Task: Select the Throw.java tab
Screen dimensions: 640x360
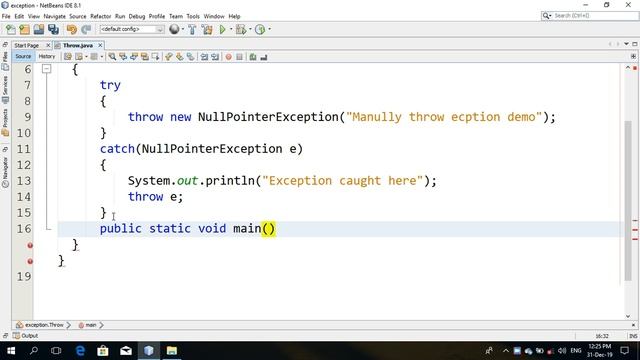Action: [78, 45]
